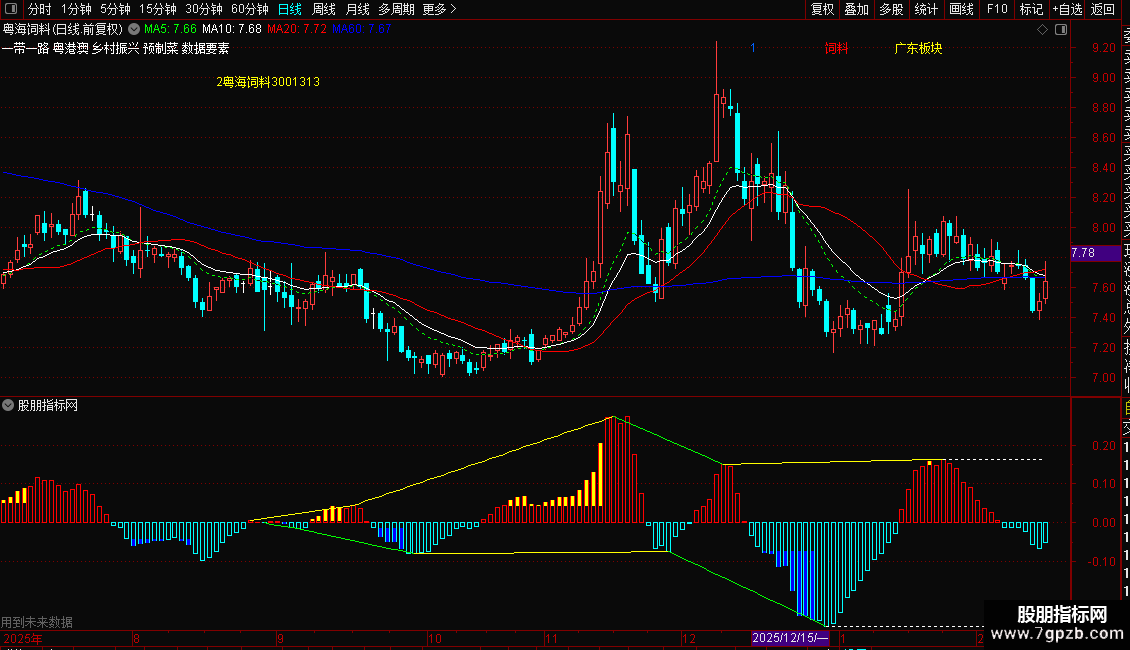1130x650 pixels.
Task: Click the 2025年 label on time axis
Action: pos(22,638)
